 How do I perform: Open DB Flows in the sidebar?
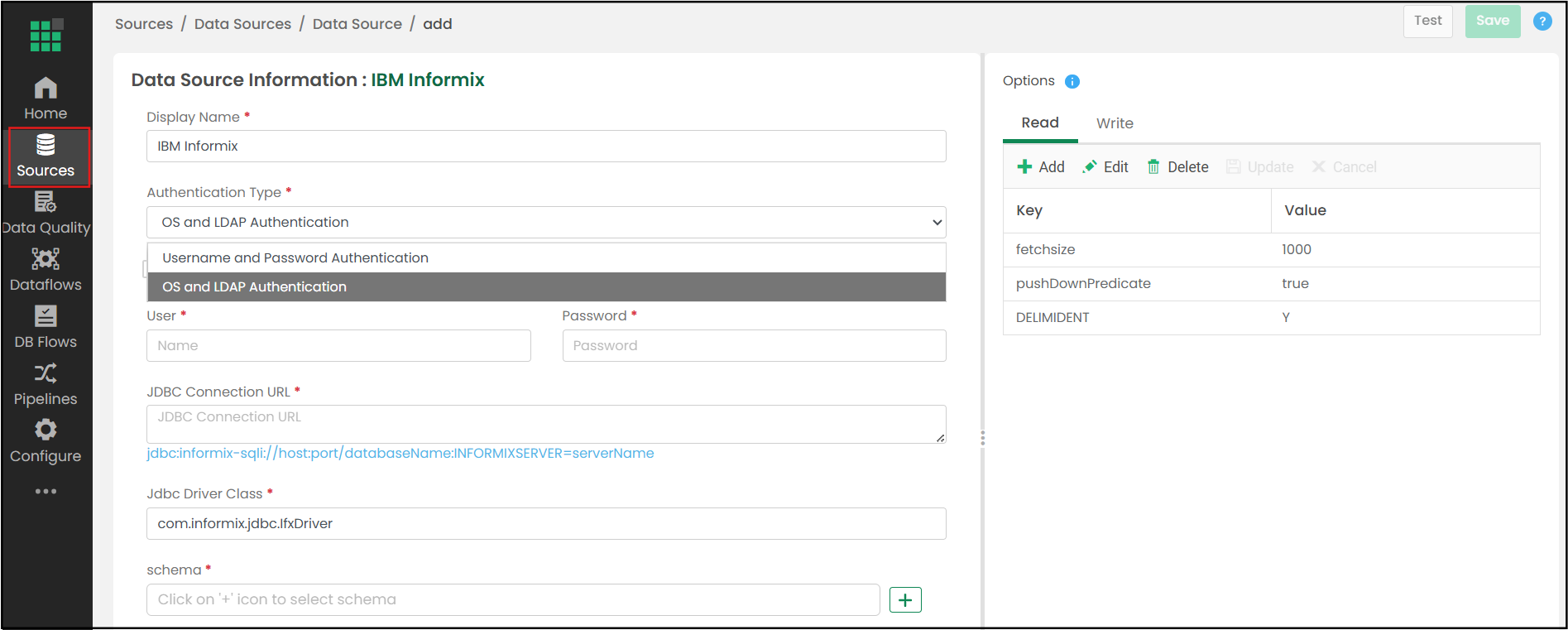[x=46, y=328]
